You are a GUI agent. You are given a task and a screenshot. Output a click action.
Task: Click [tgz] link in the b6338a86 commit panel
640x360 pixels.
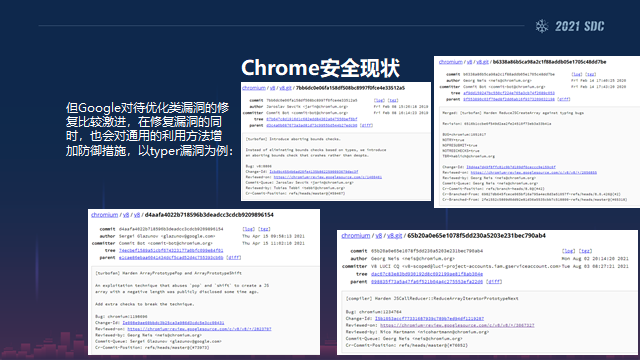tap(590, 74)
